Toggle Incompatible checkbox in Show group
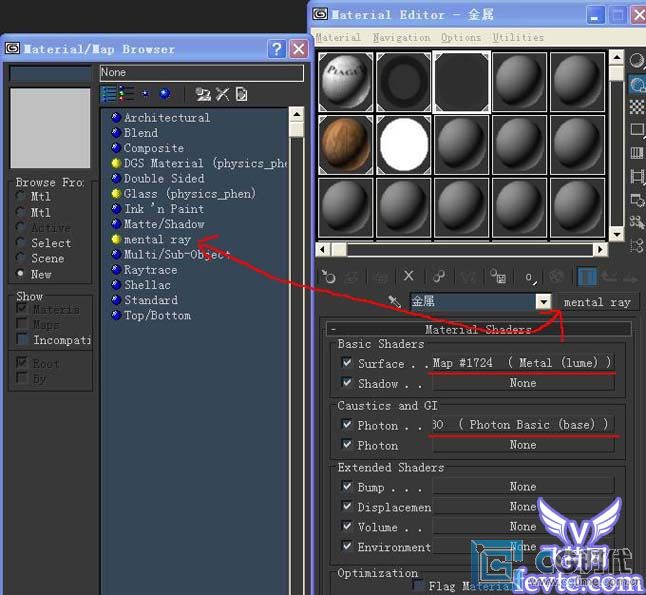This screenshot has height=595, width=646. [22, 339]
